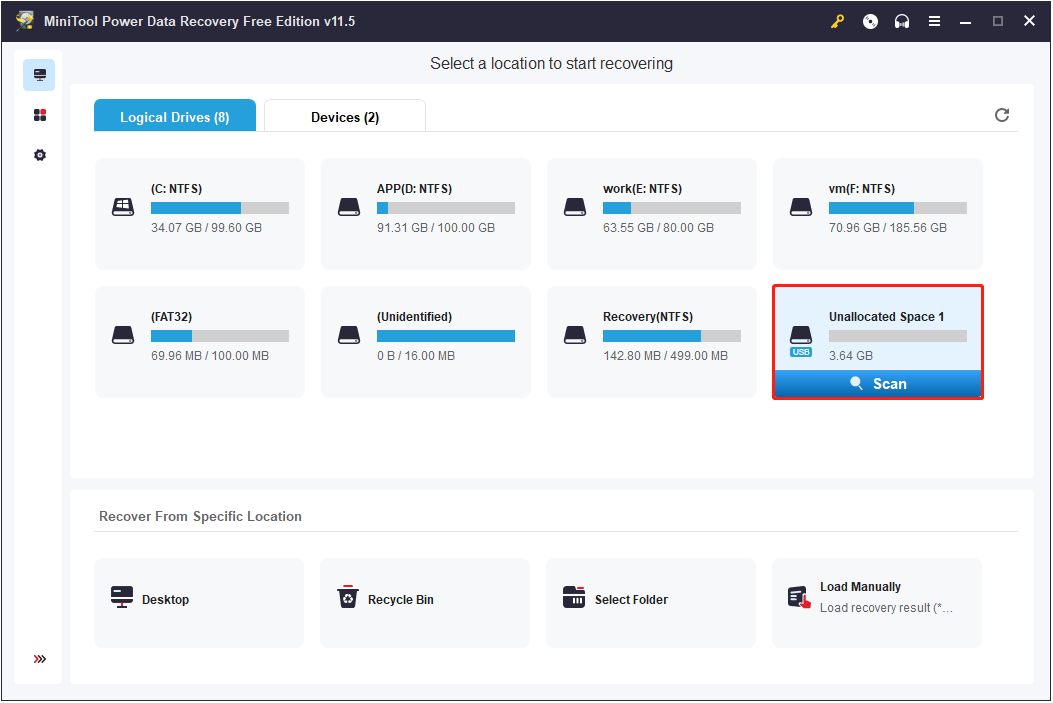Viewport: 1053px width, 703px height.
Task: Open the bootable media disc icon
Action: 870,21
